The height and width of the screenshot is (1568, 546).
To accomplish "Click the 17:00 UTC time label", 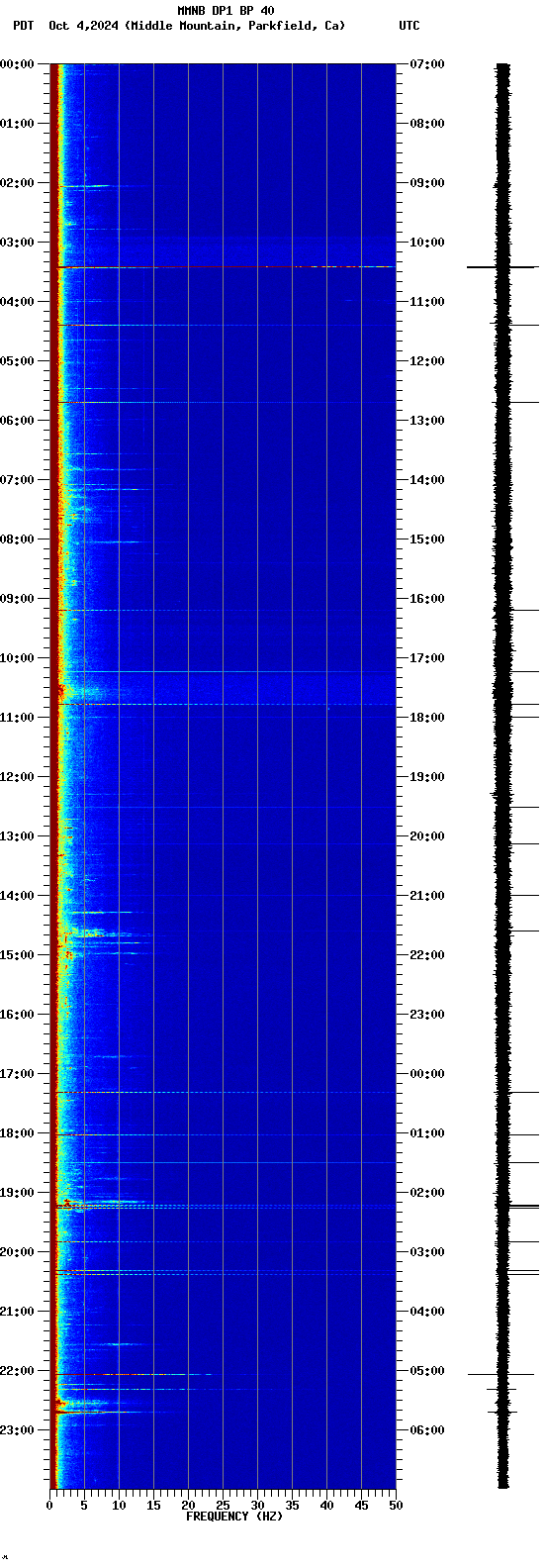I will [427, 658].
